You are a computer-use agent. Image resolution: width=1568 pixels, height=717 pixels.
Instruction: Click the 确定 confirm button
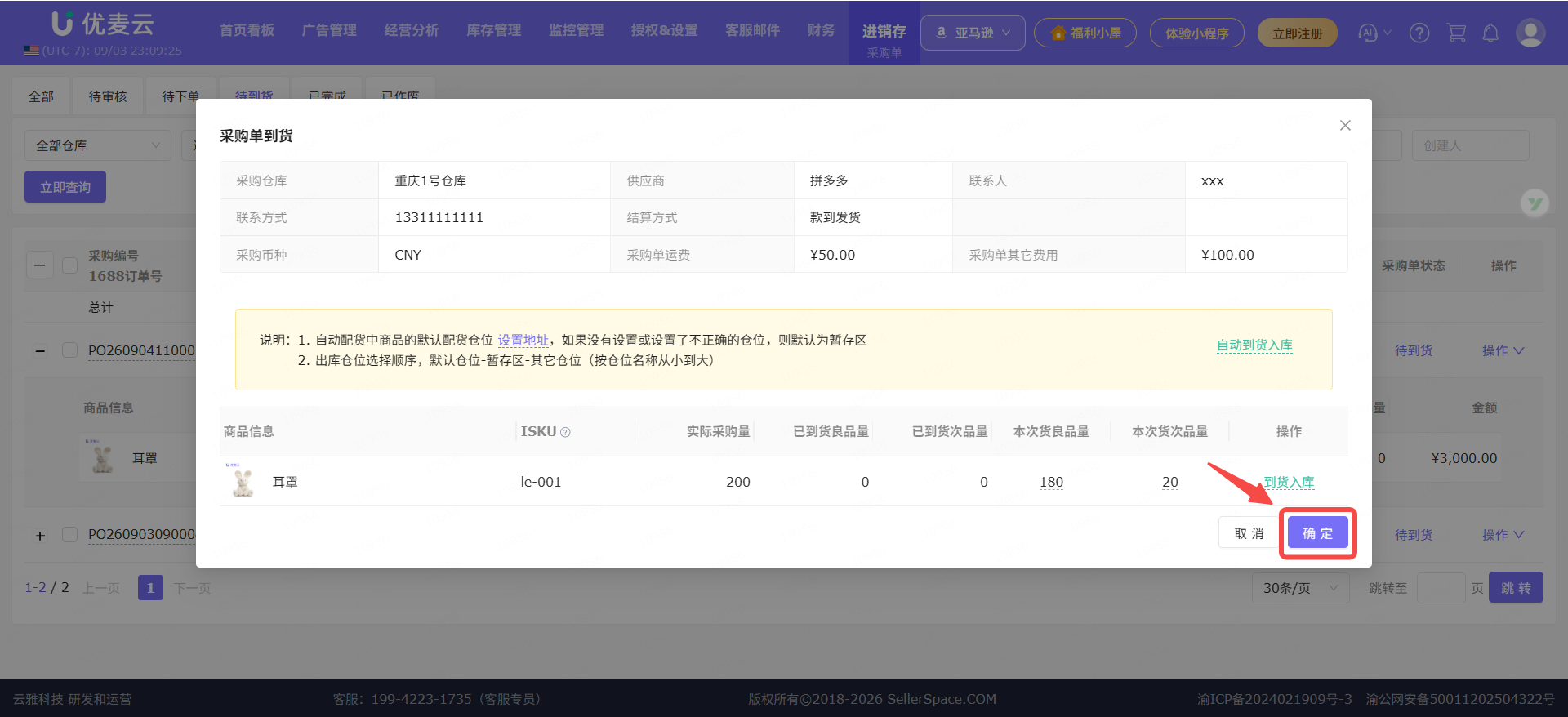(1317, 533)
